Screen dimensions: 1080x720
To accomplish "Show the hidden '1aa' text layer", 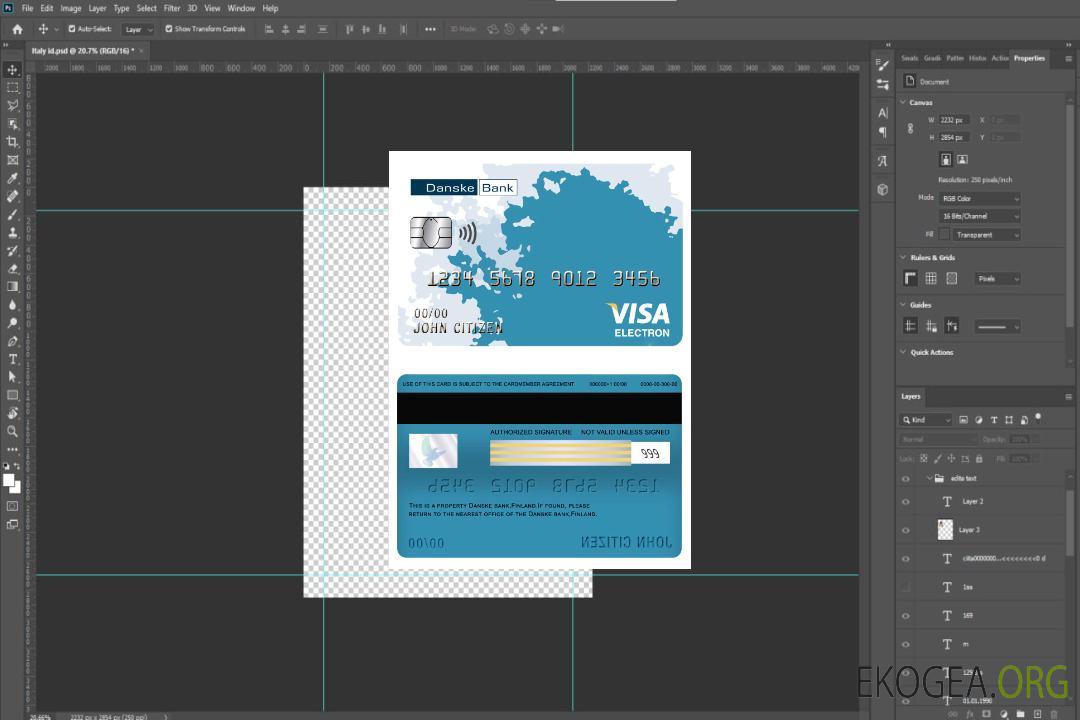I will 906,587.
